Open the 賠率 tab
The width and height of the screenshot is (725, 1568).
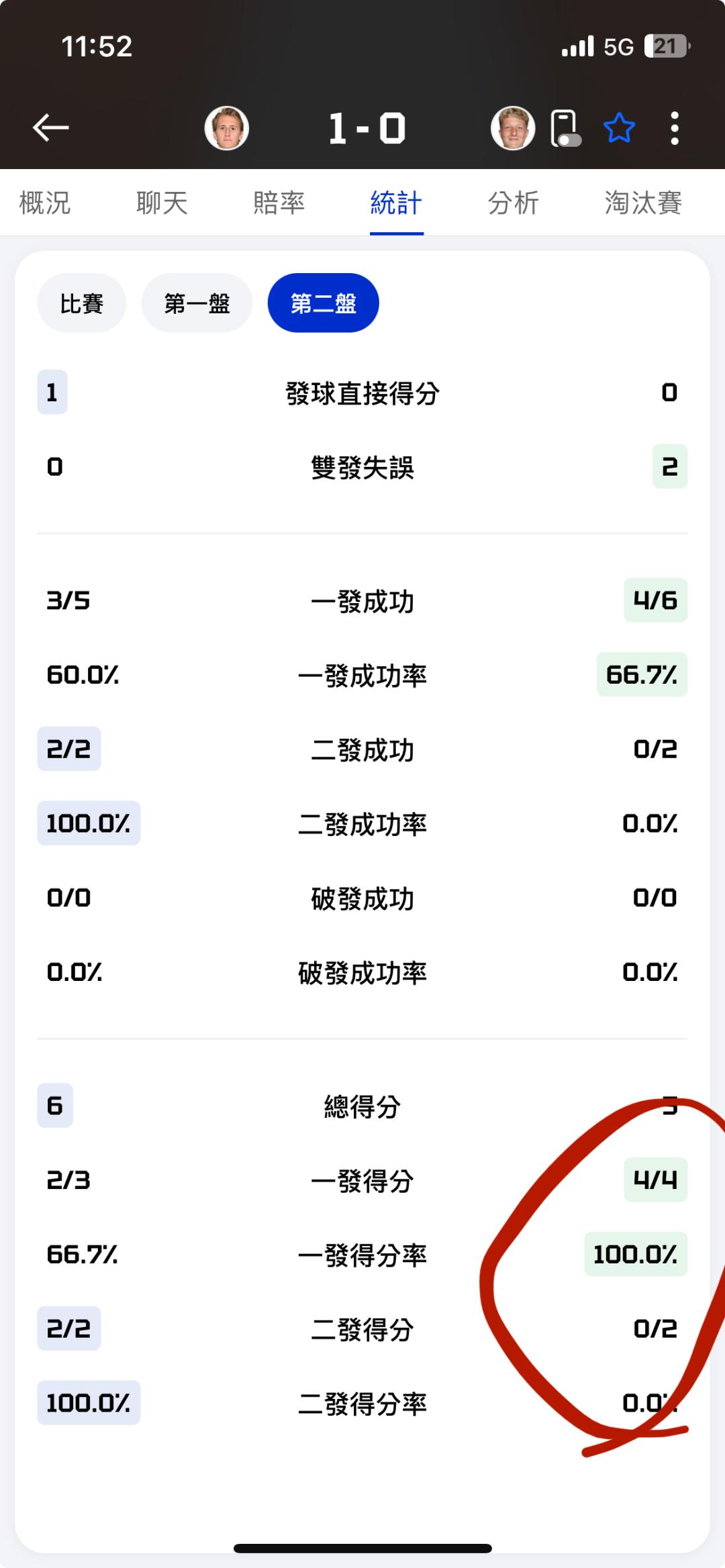(279, 203)
